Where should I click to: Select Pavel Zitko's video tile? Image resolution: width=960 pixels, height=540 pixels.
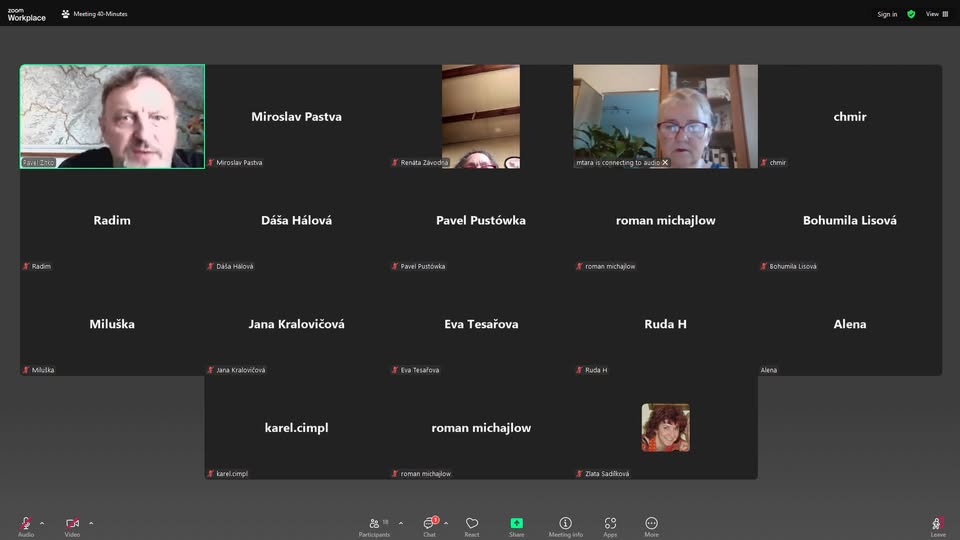[x=112, y=116]
